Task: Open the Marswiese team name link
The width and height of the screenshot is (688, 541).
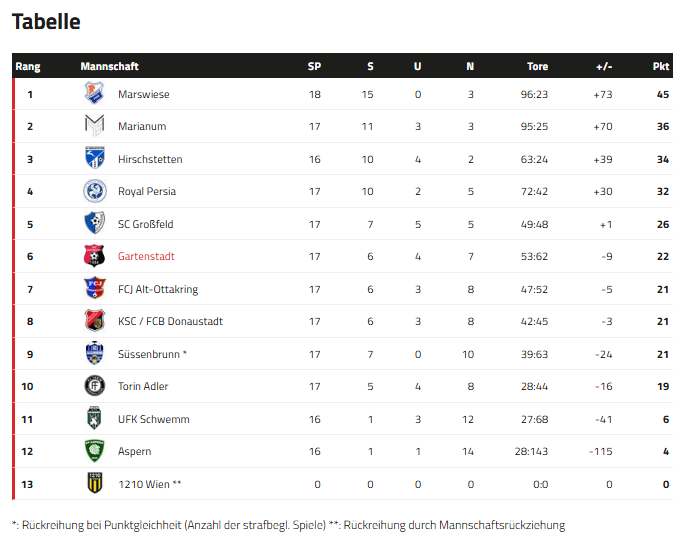Action: pos(144,94)
